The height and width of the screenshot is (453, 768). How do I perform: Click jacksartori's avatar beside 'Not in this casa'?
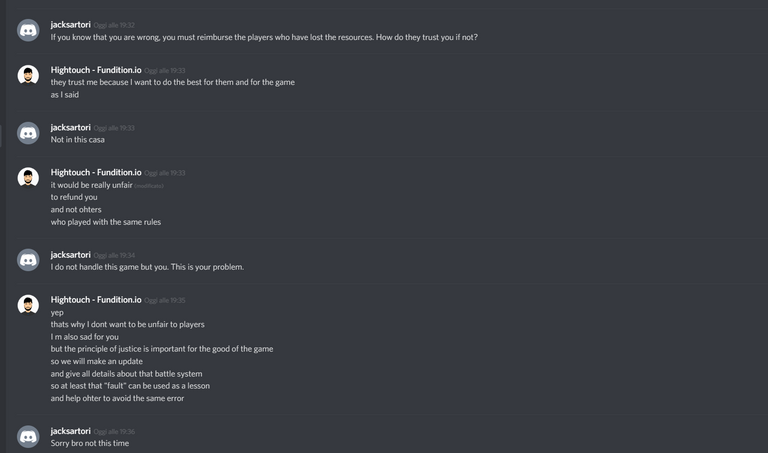(28, 133)
